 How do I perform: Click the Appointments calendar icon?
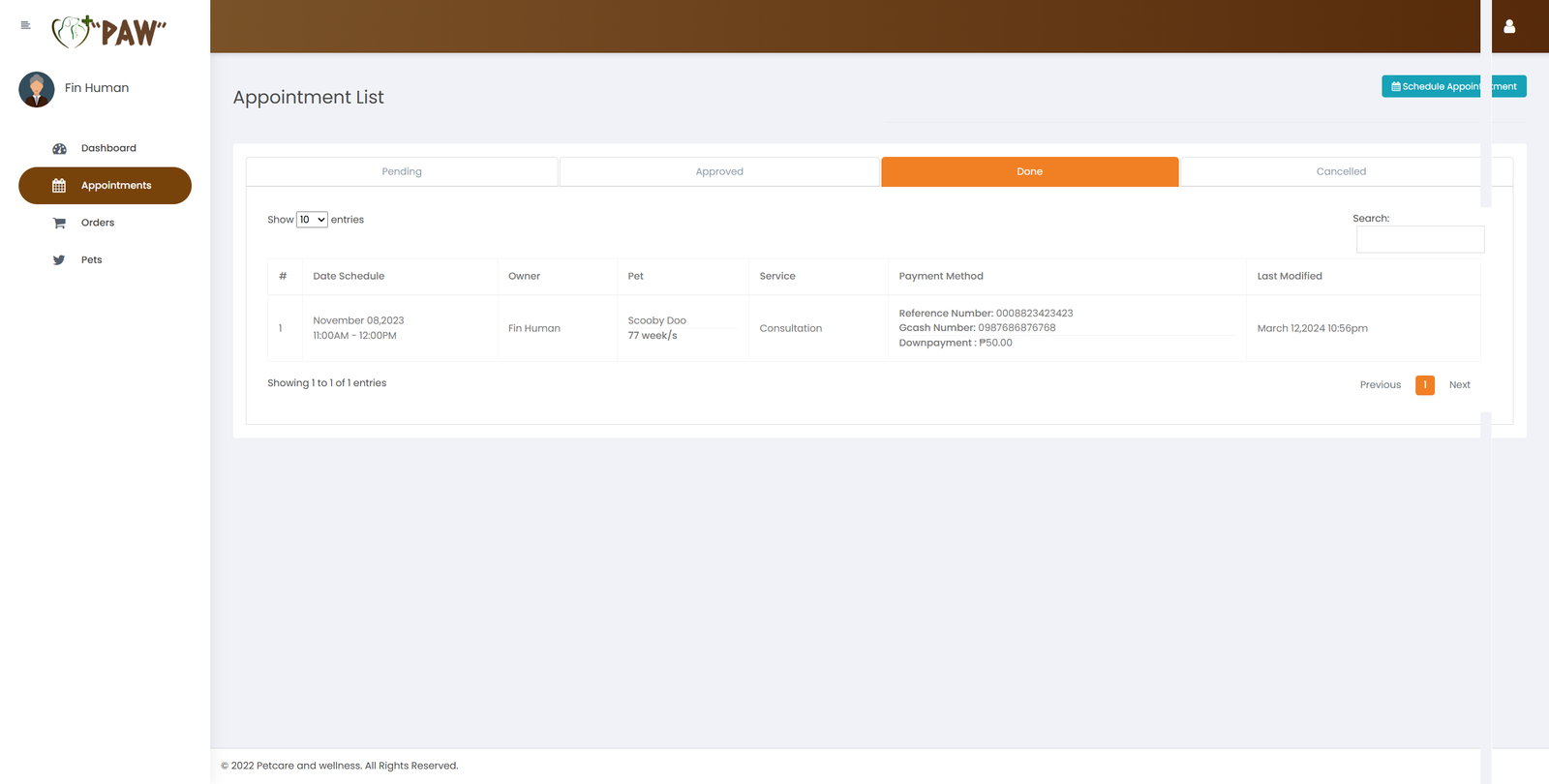[x=59, y=186]
